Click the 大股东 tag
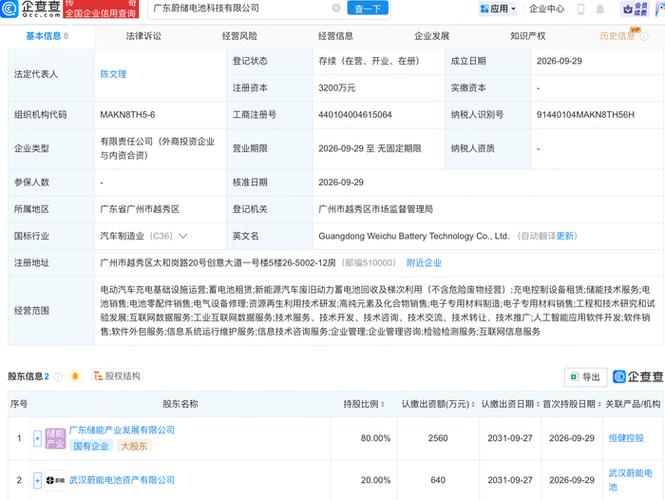 [x=134, y=446]
